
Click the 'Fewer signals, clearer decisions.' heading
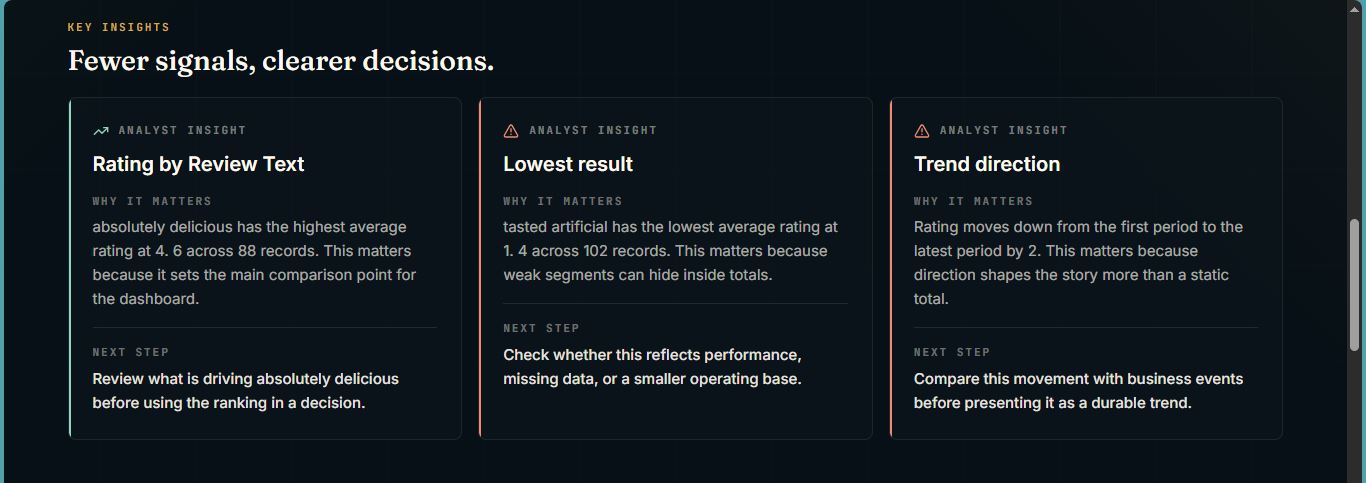[281, 61]
